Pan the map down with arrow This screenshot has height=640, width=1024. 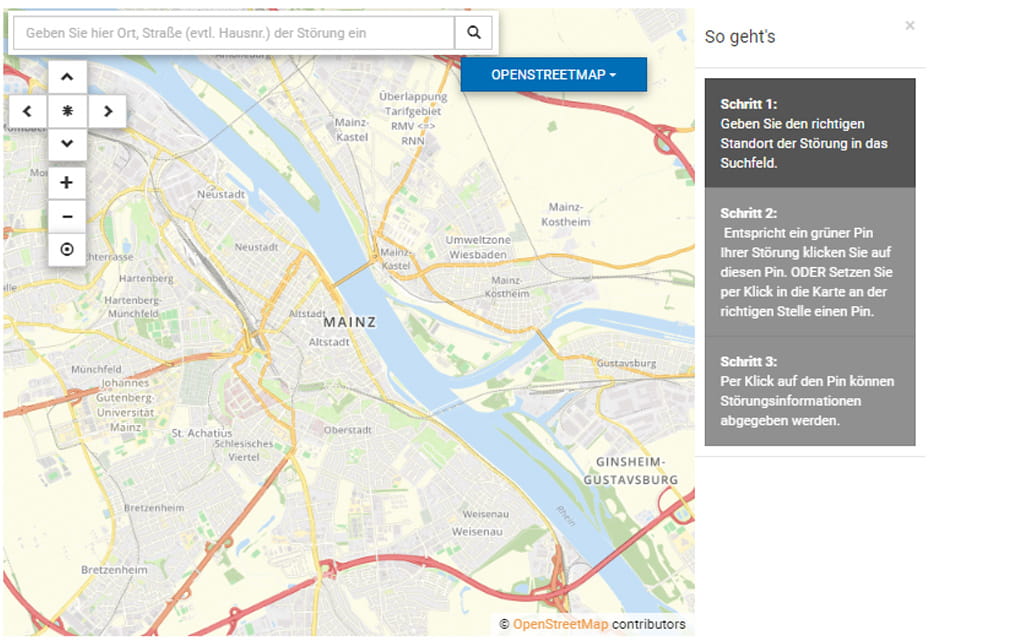[67, 144]
